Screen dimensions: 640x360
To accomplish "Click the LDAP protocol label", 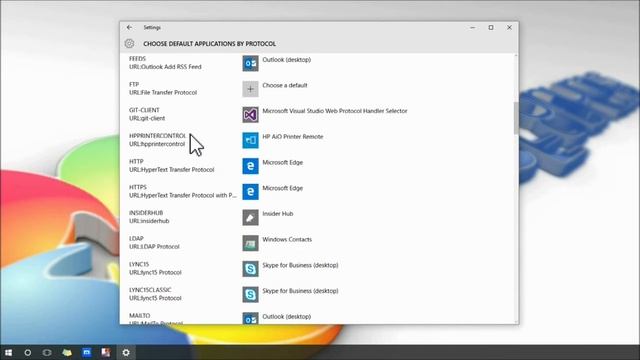I will point(136,239).
